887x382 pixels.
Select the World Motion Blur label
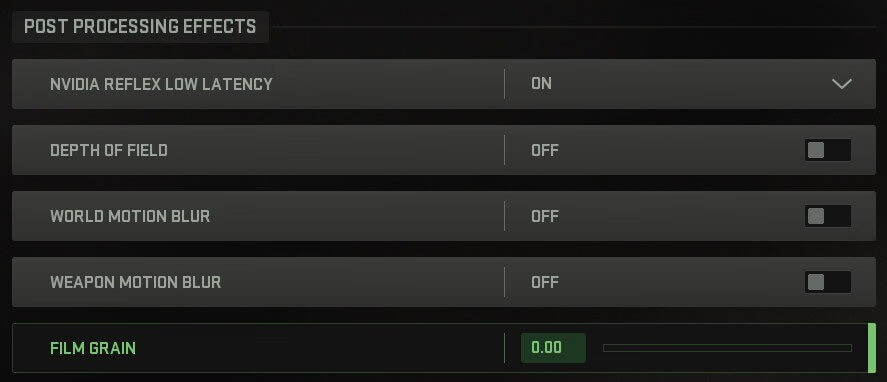point(130,216)
